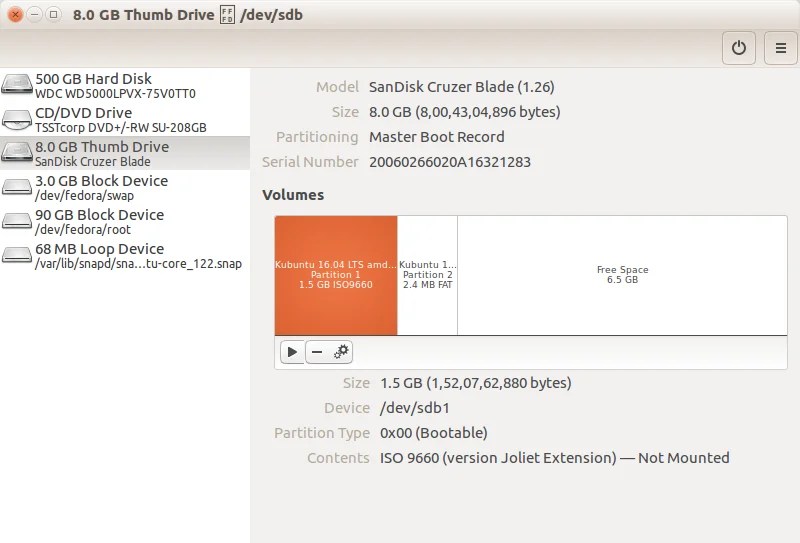Delete selected partition with minus button
The height and width of the screenshot is (543, 800).
(317, 352)
